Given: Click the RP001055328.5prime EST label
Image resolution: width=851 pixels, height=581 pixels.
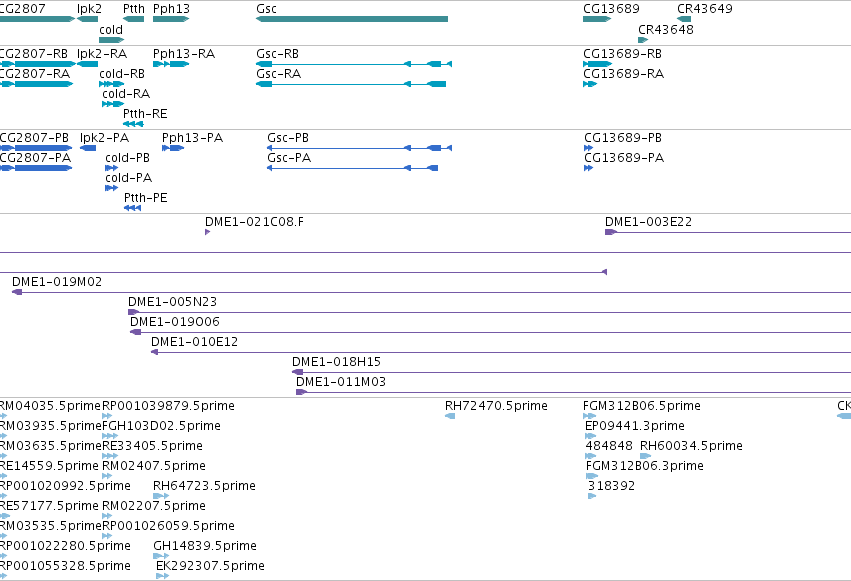Looking at the screenshot, I should click(65, 566).
